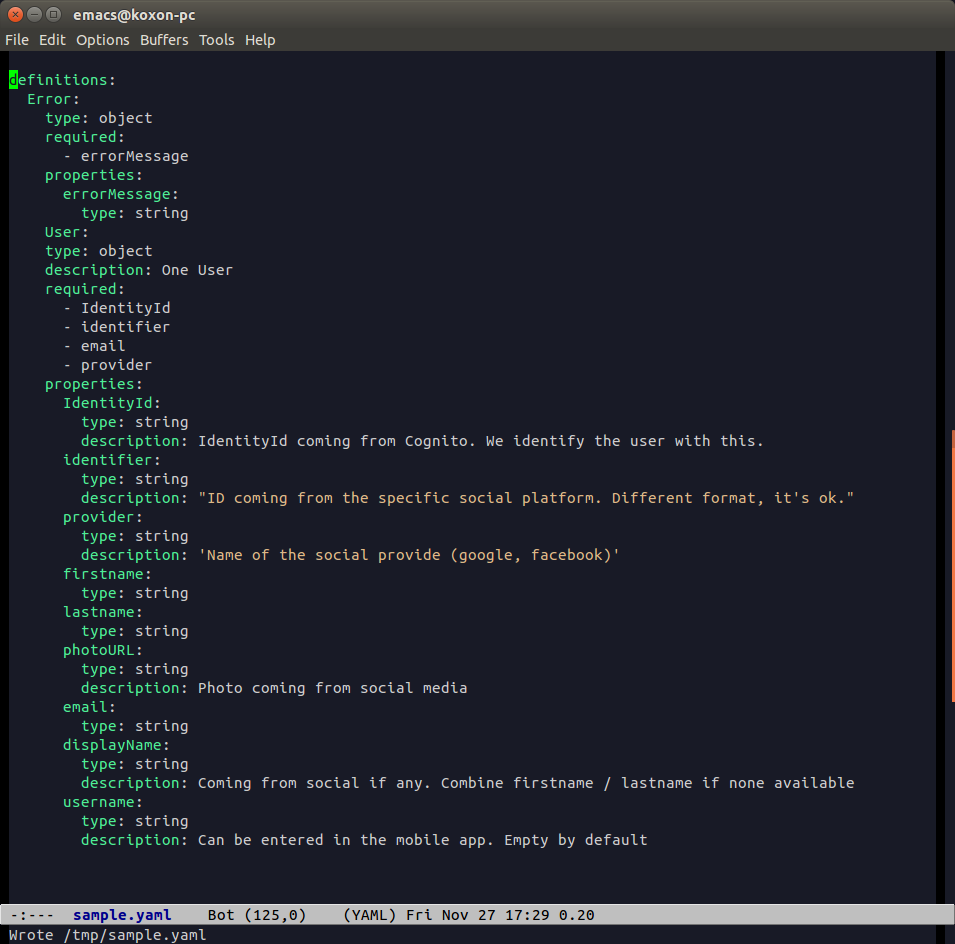955x944 pixels.
Task: Click the 'username:' property key
Action: click(103, 802)
